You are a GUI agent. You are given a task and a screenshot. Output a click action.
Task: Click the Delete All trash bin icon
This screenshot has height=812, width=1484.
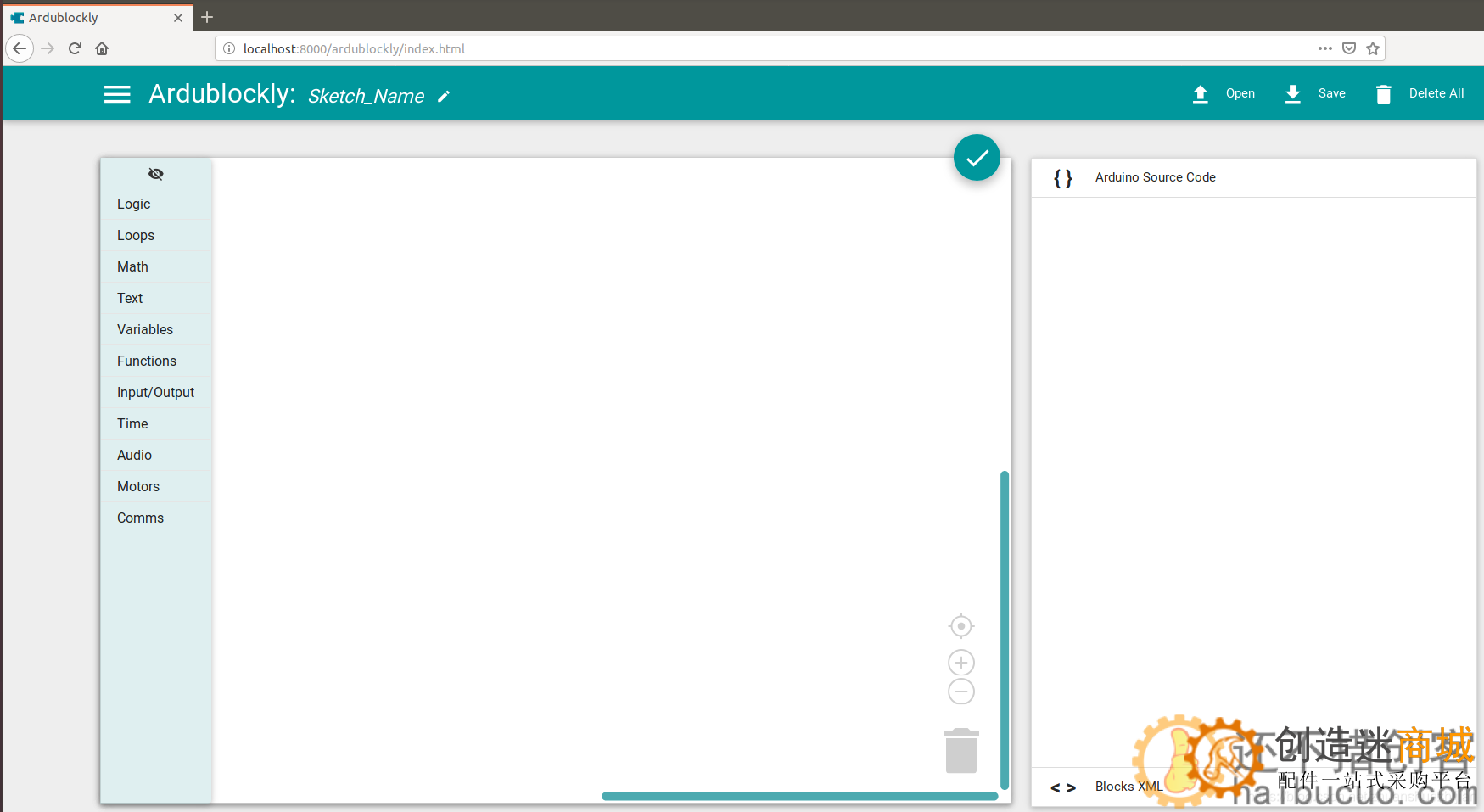1383,94
